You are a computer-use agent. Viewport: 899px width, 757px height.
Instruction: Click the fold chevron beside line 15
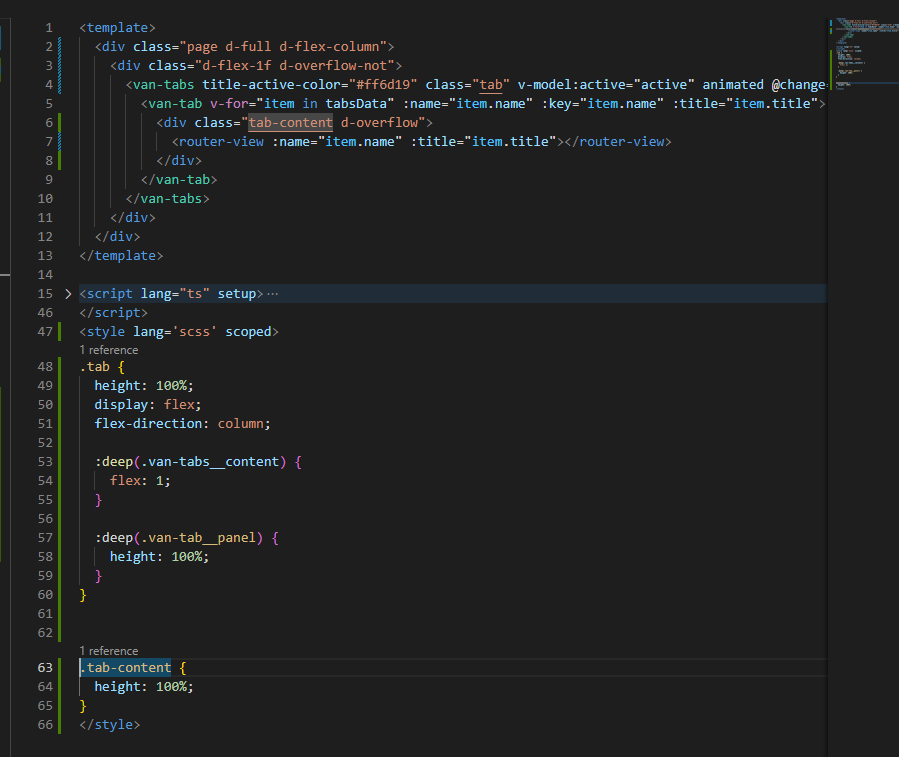pyautogui.click(x=66, y=293)
